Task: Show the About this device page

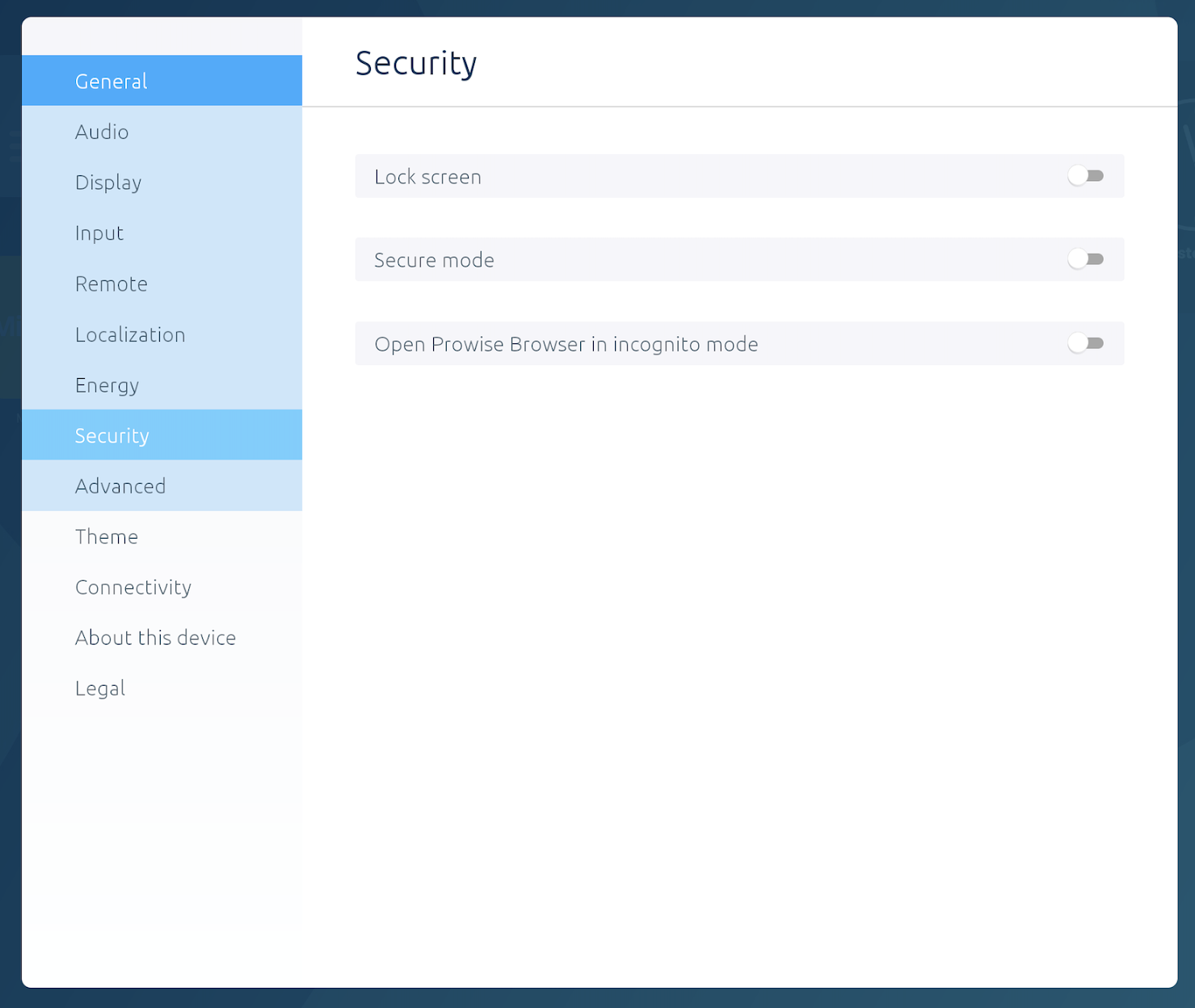Action: coord(155,638)
